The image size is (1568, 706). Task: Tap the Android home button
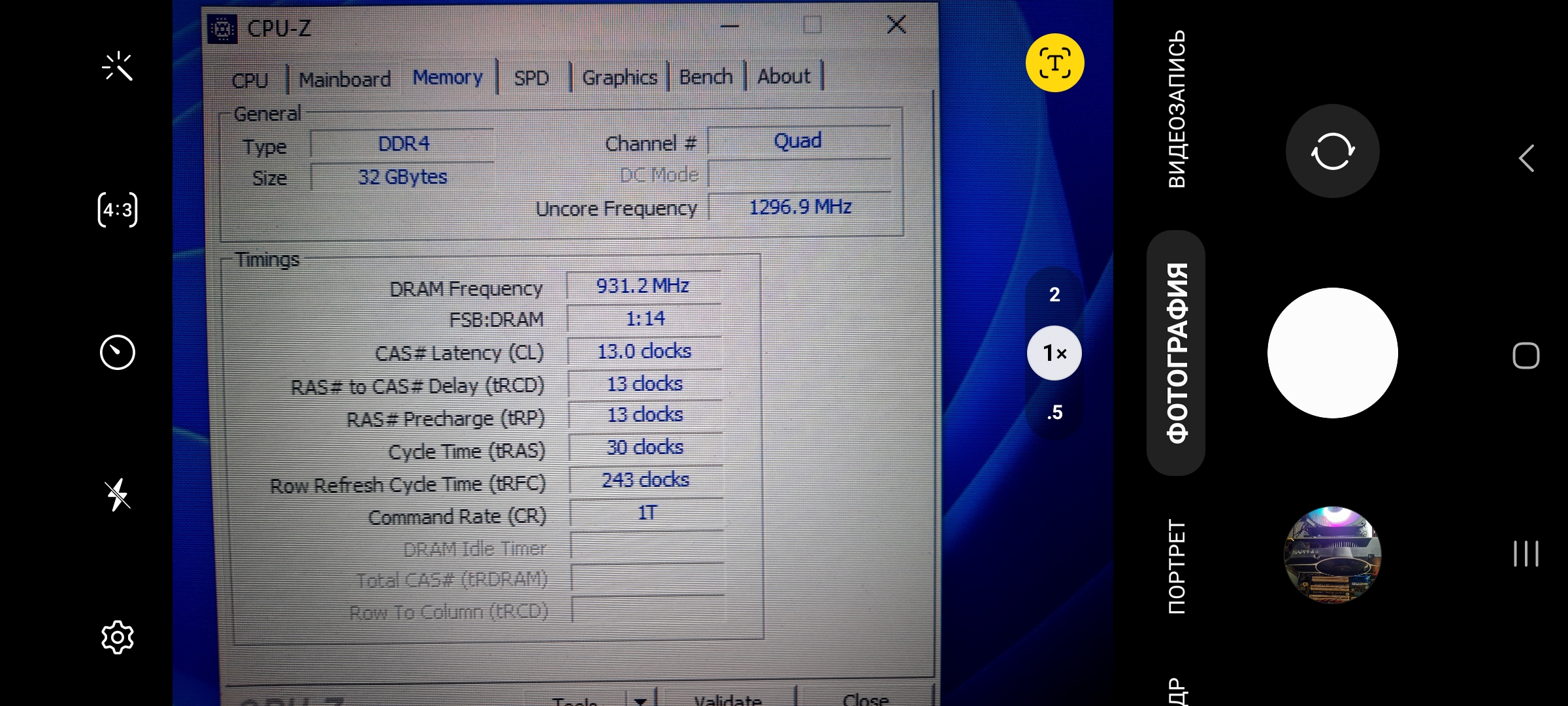[x=1526, y=356]
